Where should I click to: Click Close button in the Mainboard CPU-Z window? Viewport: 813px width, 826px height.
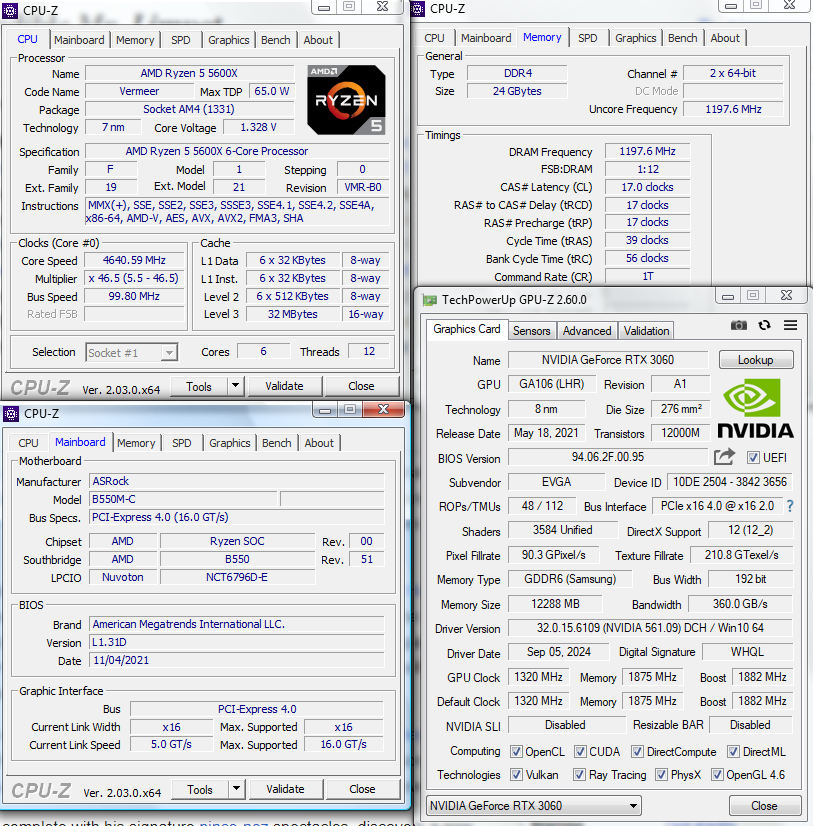click(x=363, y=789)
